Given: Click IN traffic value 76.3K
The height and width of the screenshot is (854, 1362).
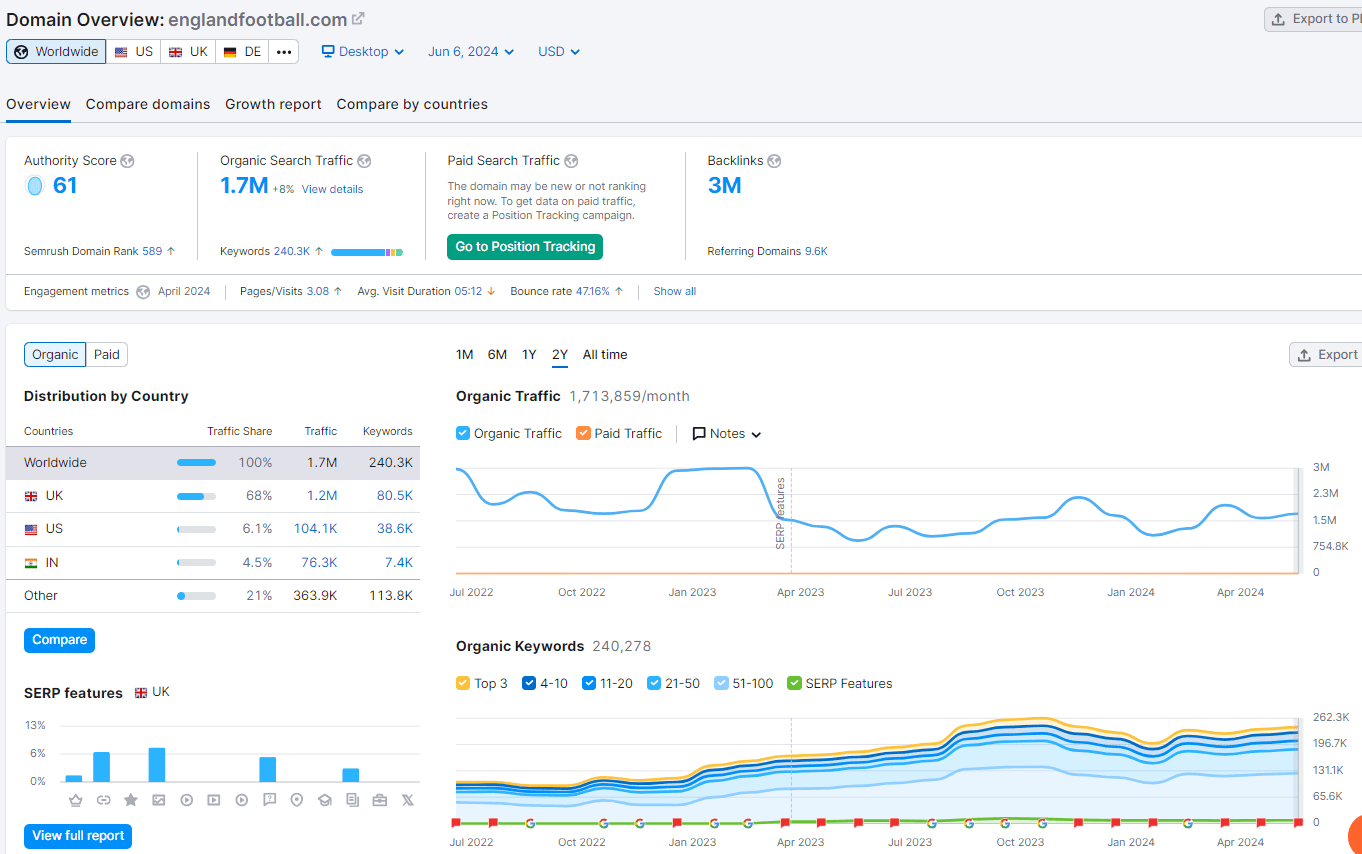Looking at the screenshot, I should click(319, 563).
